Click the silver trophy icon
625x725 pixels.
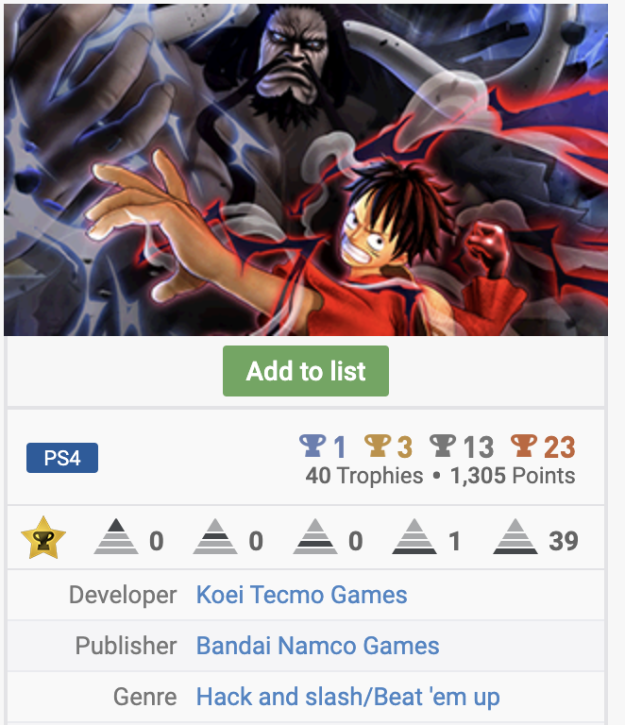click(443, 446)
